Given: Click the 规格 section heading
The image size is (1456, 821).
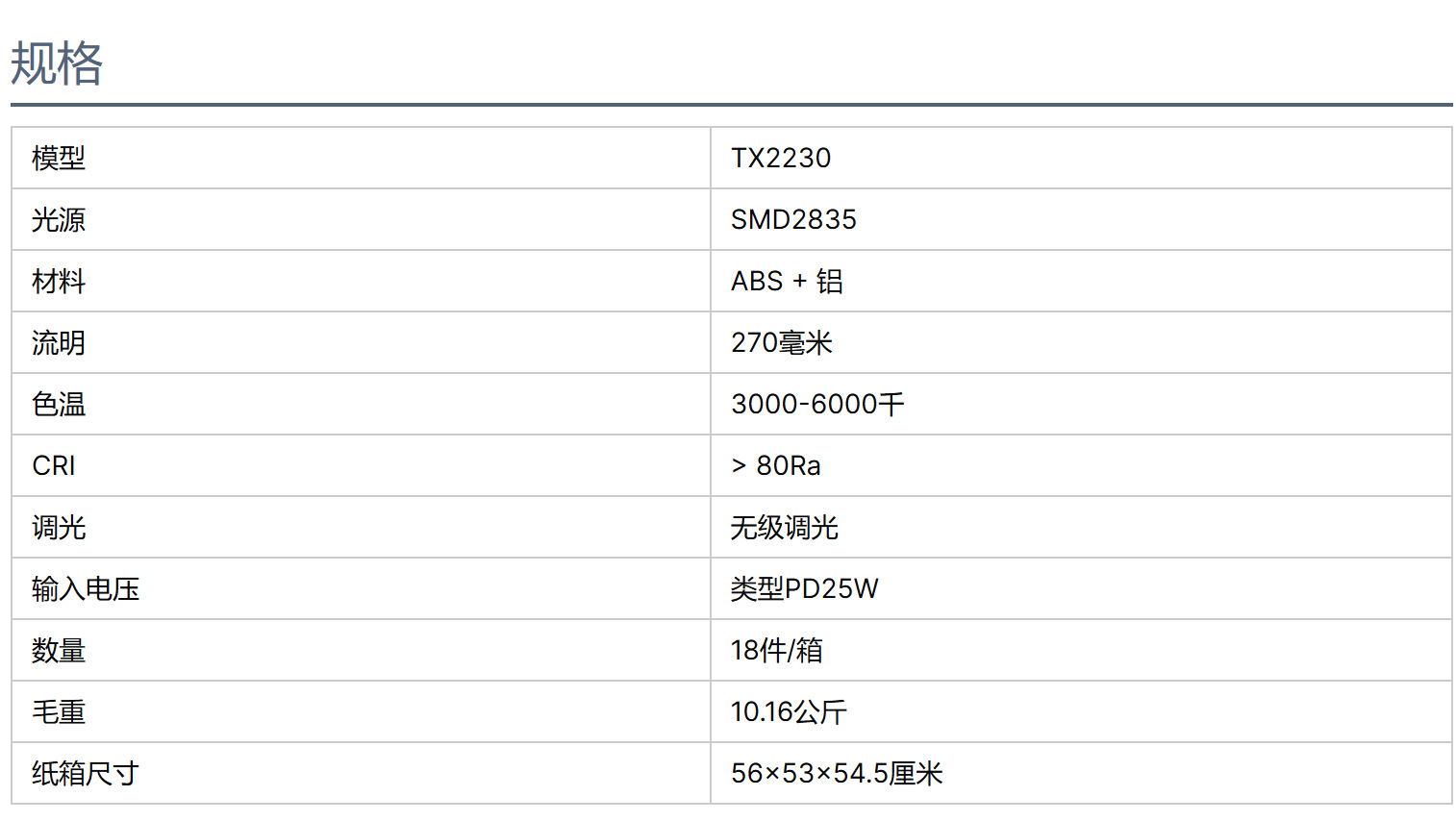Looking at the screenshot, I should tap(57, 64).
